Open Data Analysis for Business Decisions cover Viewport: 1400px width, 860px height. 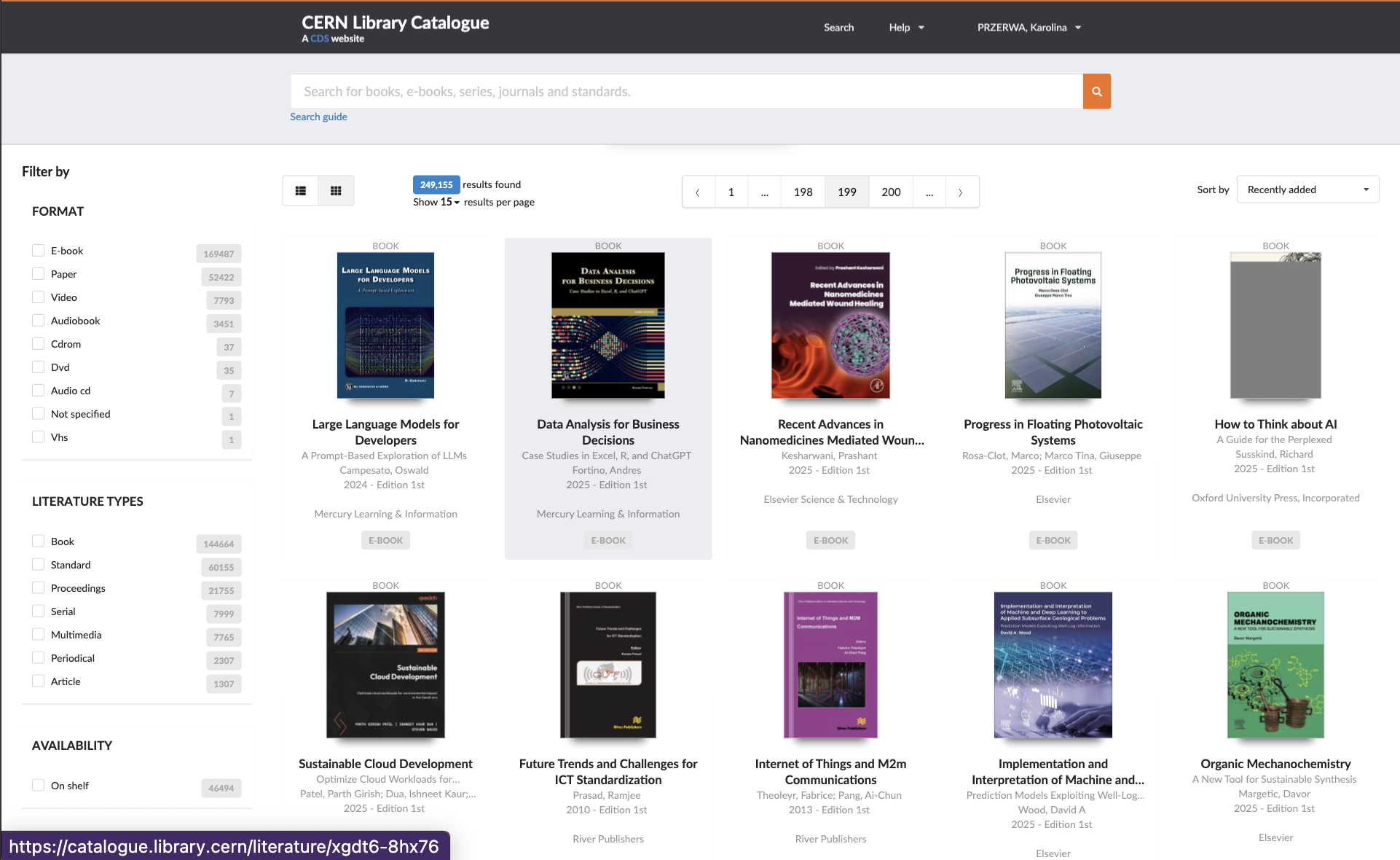click(x=607, y=325)
